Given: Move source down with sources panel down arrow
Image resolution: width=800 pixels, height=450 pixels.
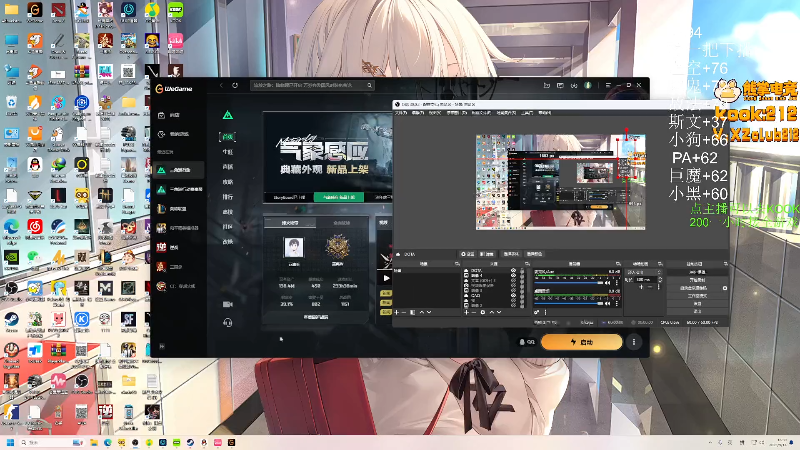Looking at the screenshot, I should point(499,312).
